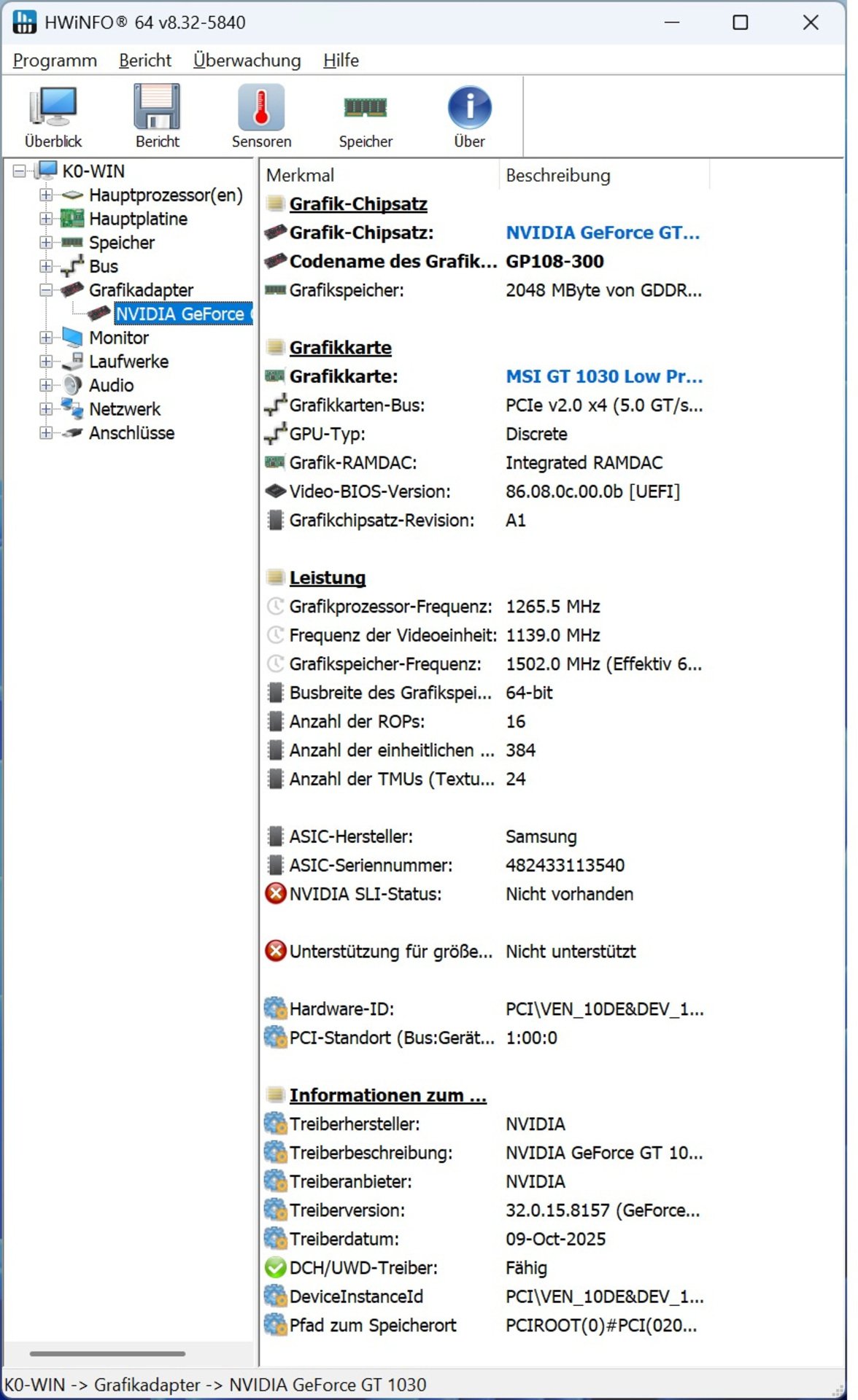The width and height of the screenshot is (858, 1400).
Task: Open the Hilfe menu
Action: [341, 61]
